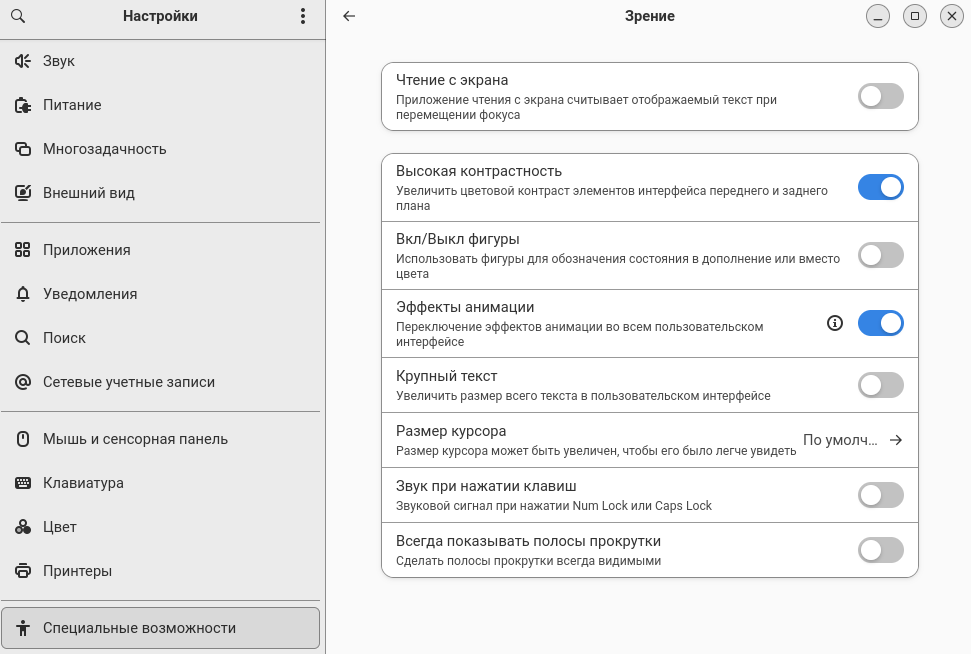Go back with the arrow button

[349, 16]
